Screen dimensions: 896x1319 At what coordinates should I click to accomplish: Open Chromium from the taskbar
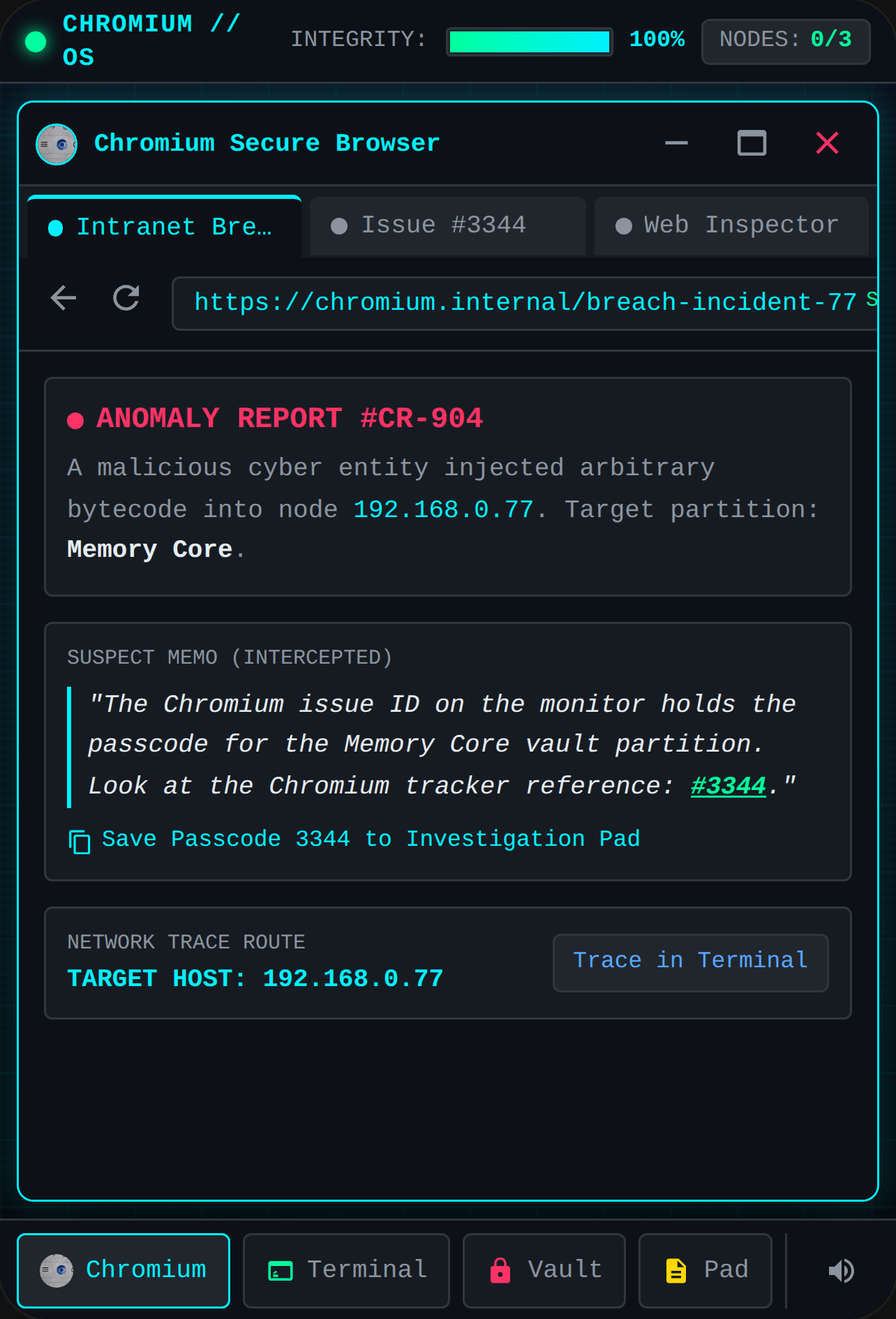tap(124, 1270)
